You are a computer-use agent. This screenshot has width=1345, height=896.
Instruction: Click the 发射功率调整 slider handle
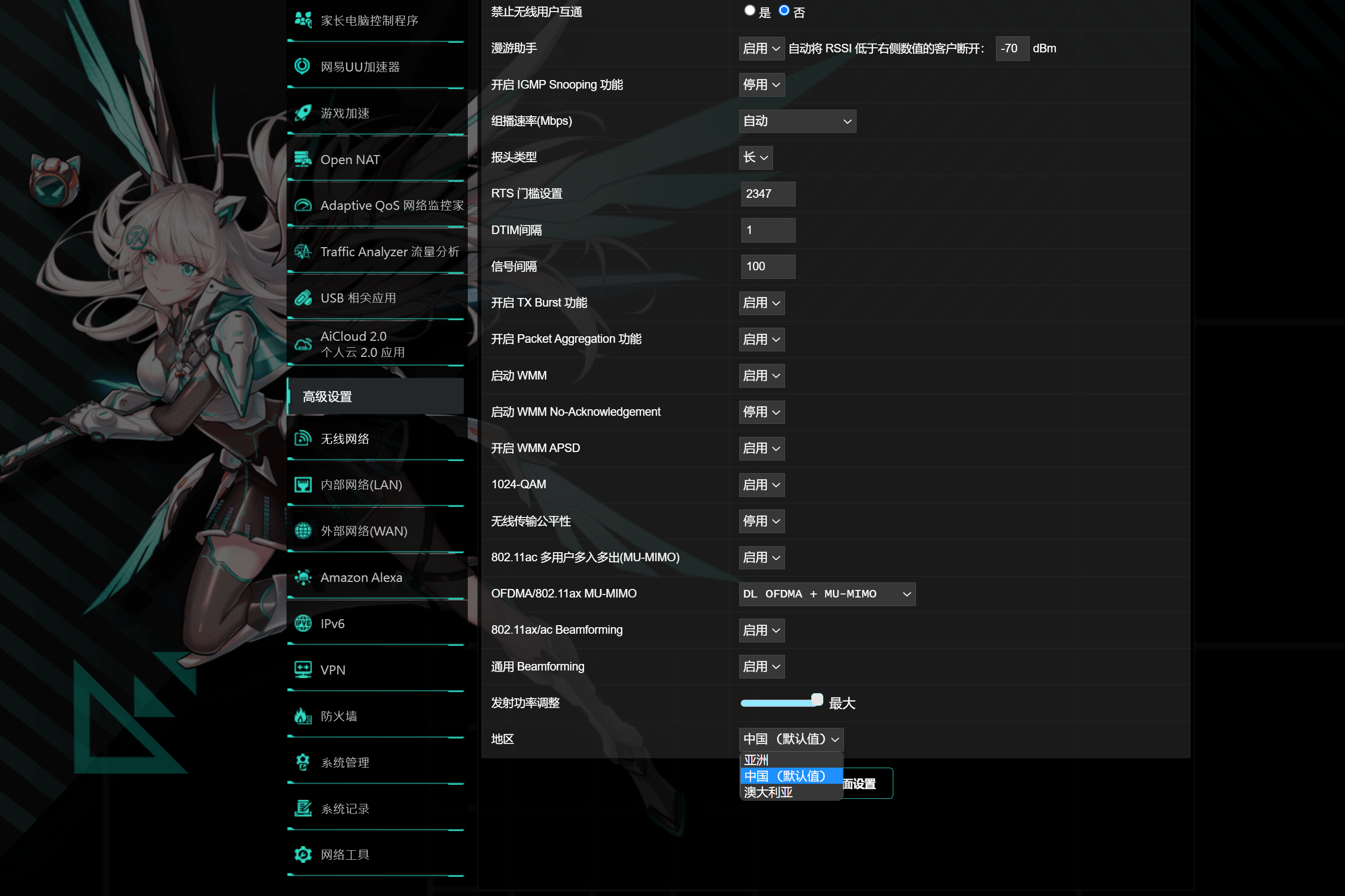817,700
